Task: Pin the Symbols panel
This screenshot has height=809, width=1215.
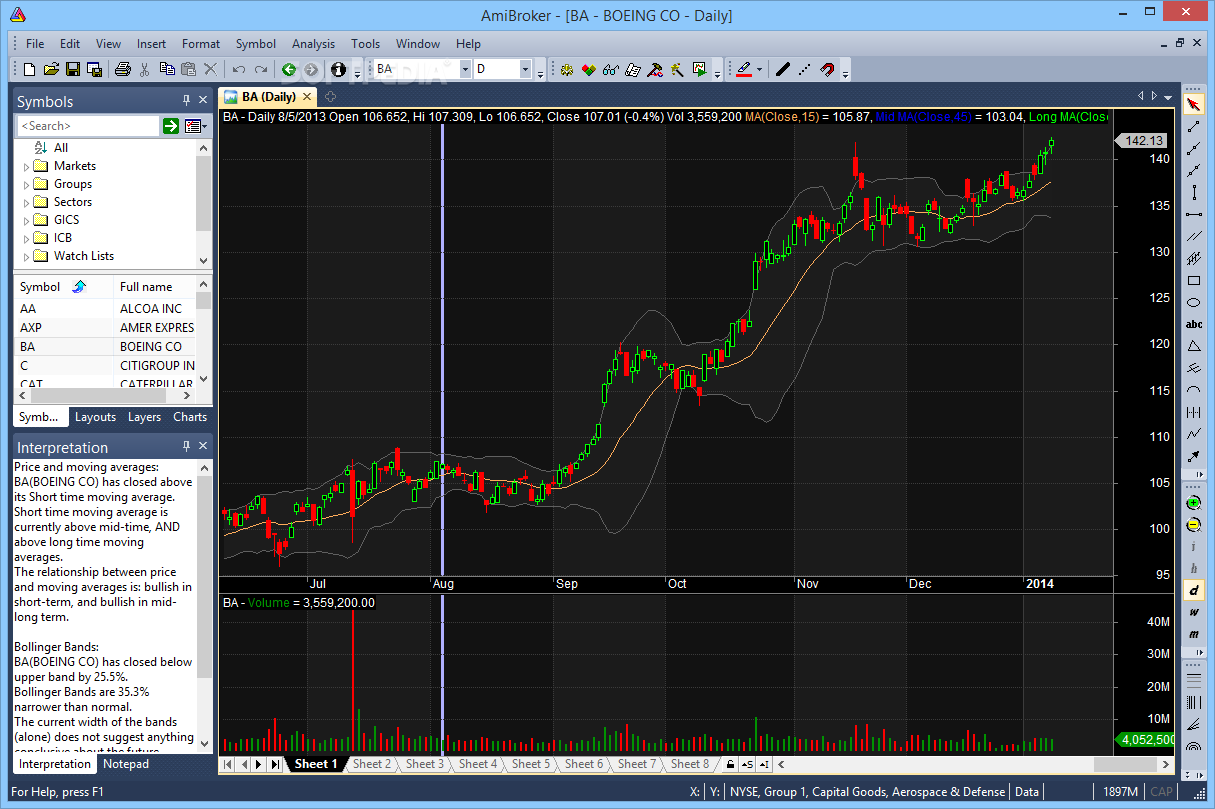Action: click(186, 101)
